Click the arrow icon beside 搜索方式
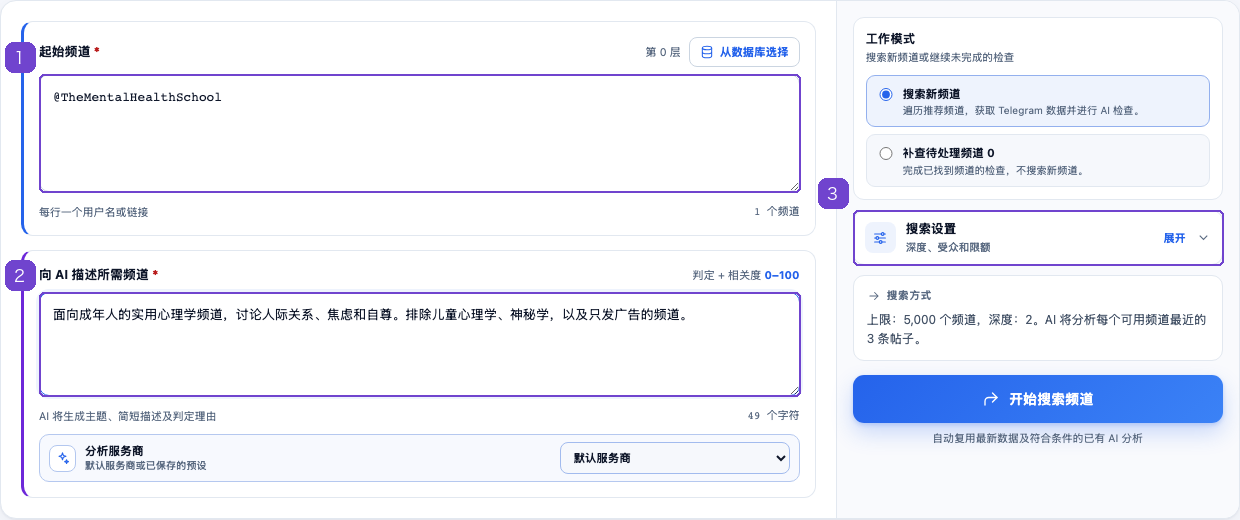Viewport: 1240px width, 520px height. pos(873,296)
